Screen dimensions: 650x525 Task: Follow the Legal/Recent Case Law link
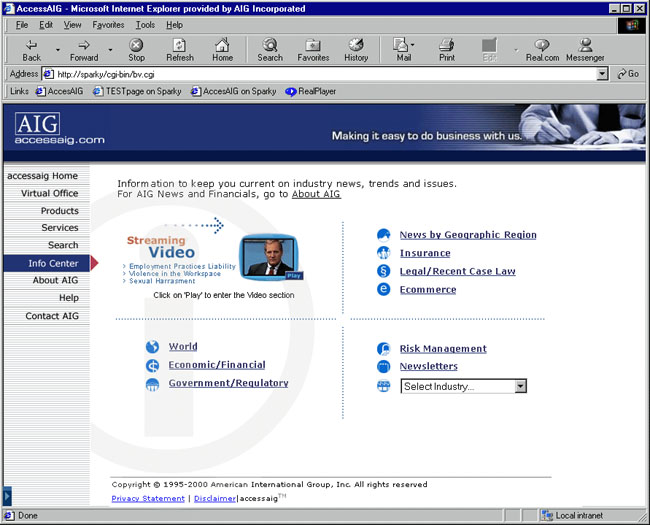pyautogui.click(x=457, y=271)
